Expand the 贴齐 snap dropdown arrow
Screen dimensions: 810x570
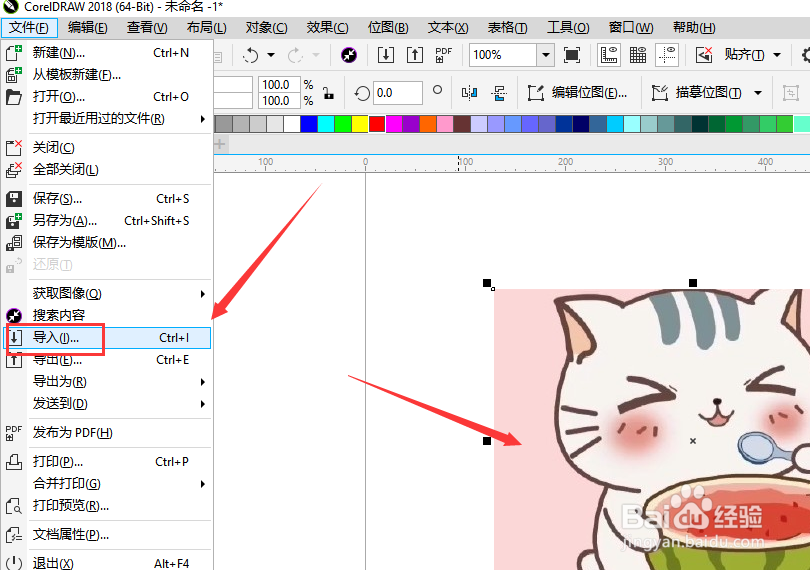click(777, 55)
